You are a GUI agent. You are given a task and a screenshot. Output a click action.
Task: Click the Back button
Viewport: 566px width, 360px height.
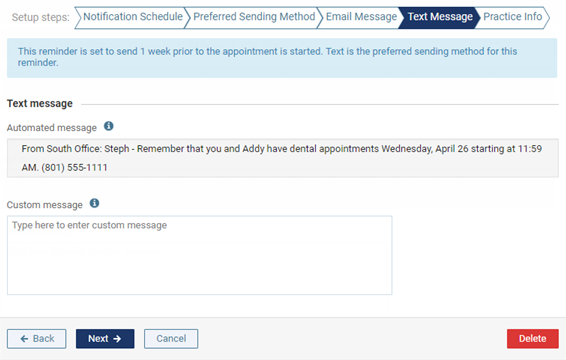(36, 339)
